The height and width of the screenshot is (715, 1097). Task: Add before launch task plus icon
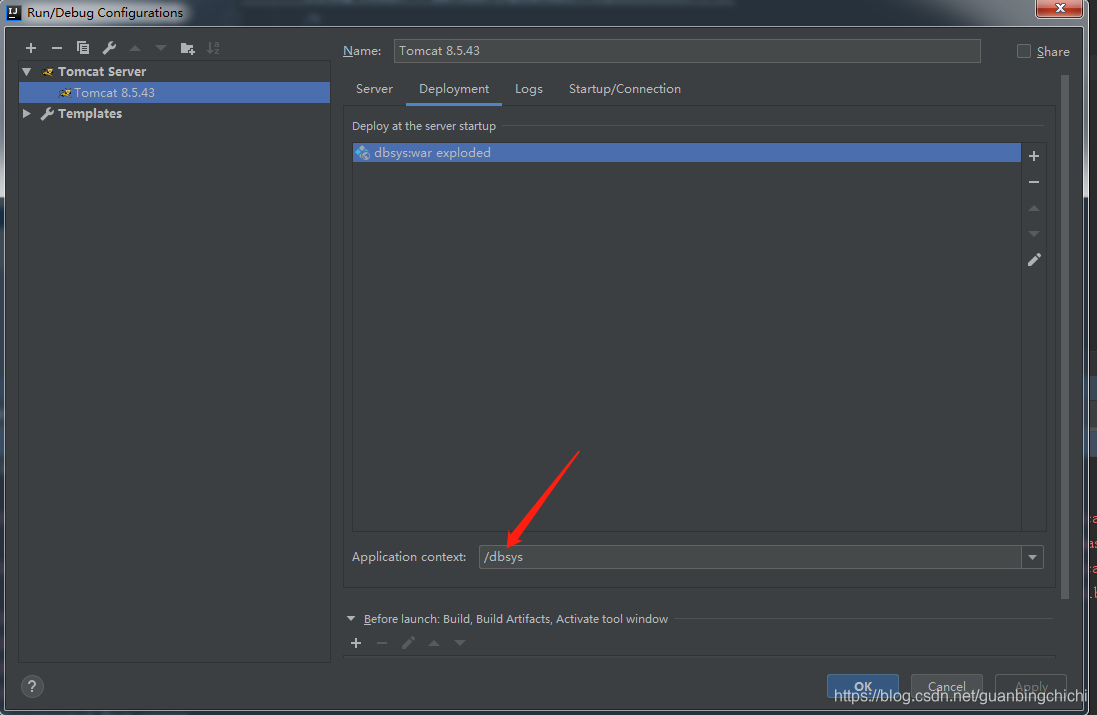(356, 643)
